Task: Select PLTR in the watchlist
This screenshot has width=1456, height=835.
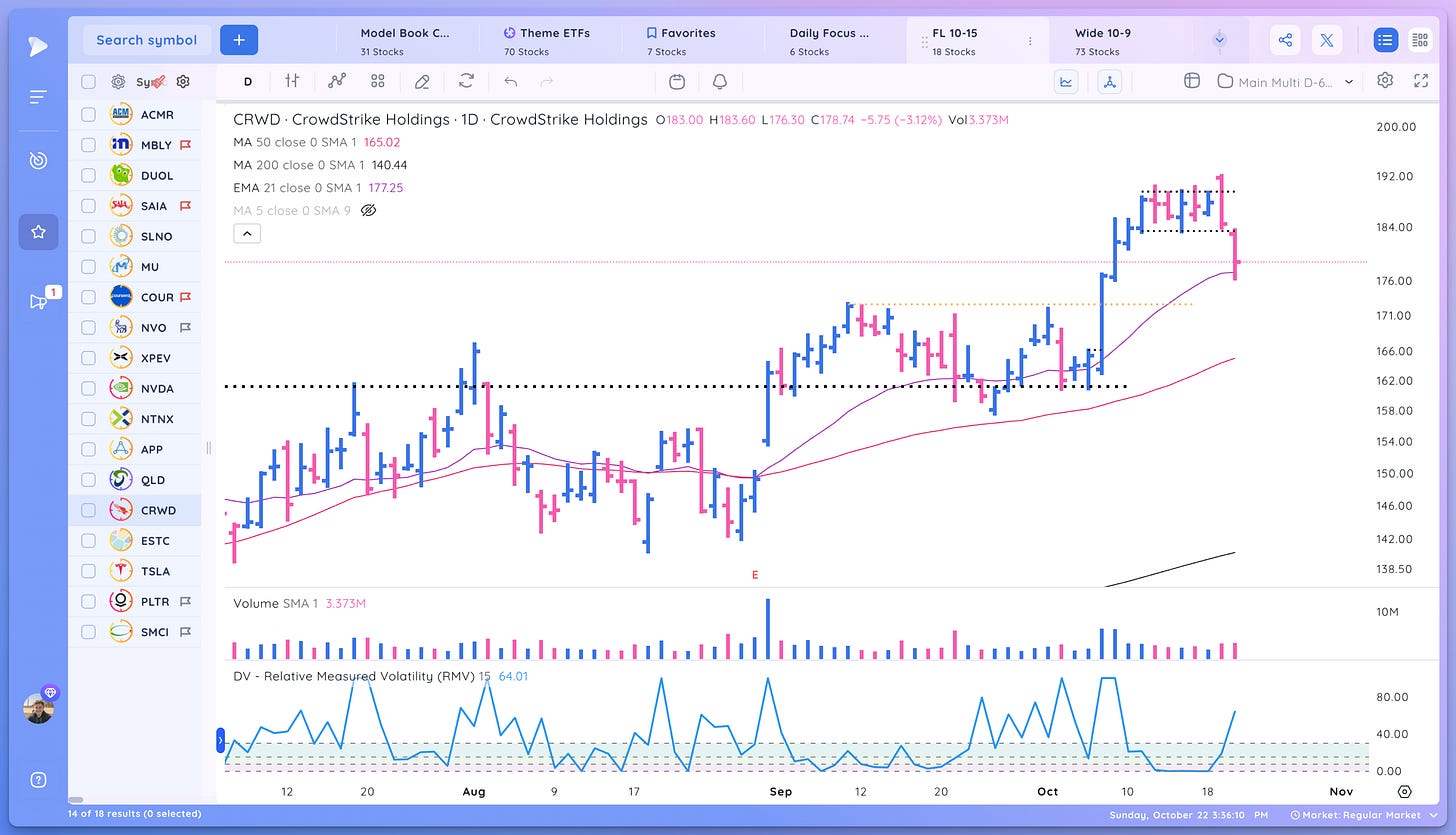Action: 156,602
